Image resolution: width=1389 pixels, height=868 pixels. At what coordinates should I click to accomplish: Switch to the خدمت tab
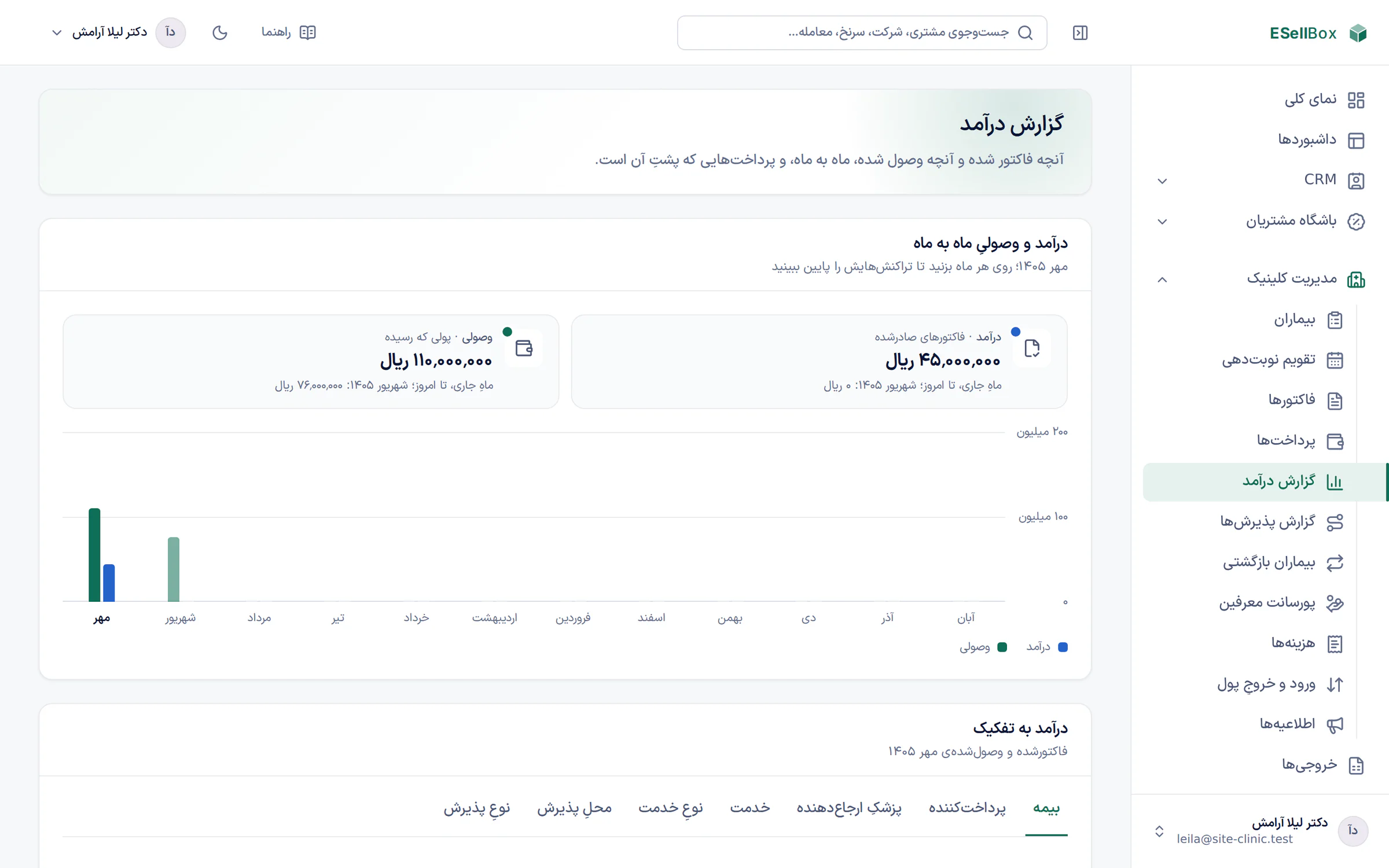[x=750, y=808]
